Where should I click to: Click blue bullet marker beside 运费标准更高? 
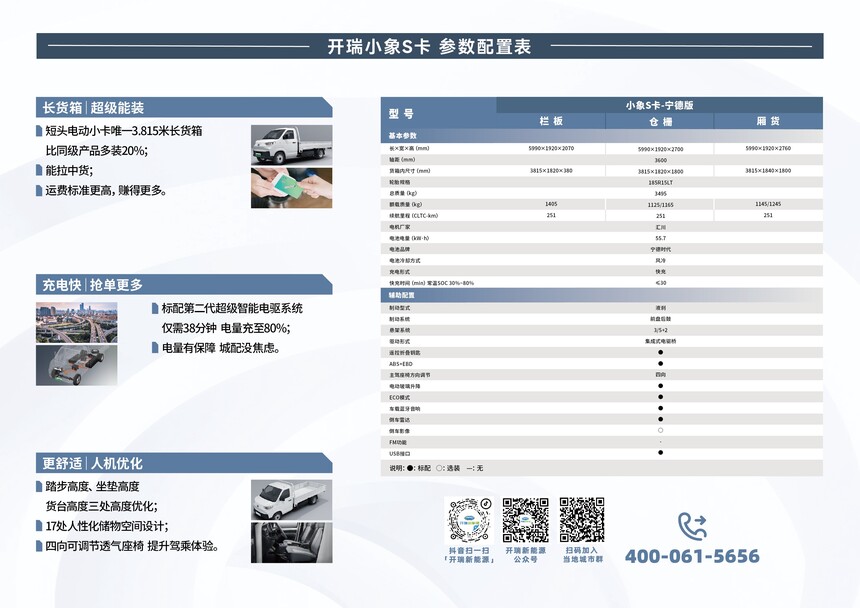click(x=39, y=191)
